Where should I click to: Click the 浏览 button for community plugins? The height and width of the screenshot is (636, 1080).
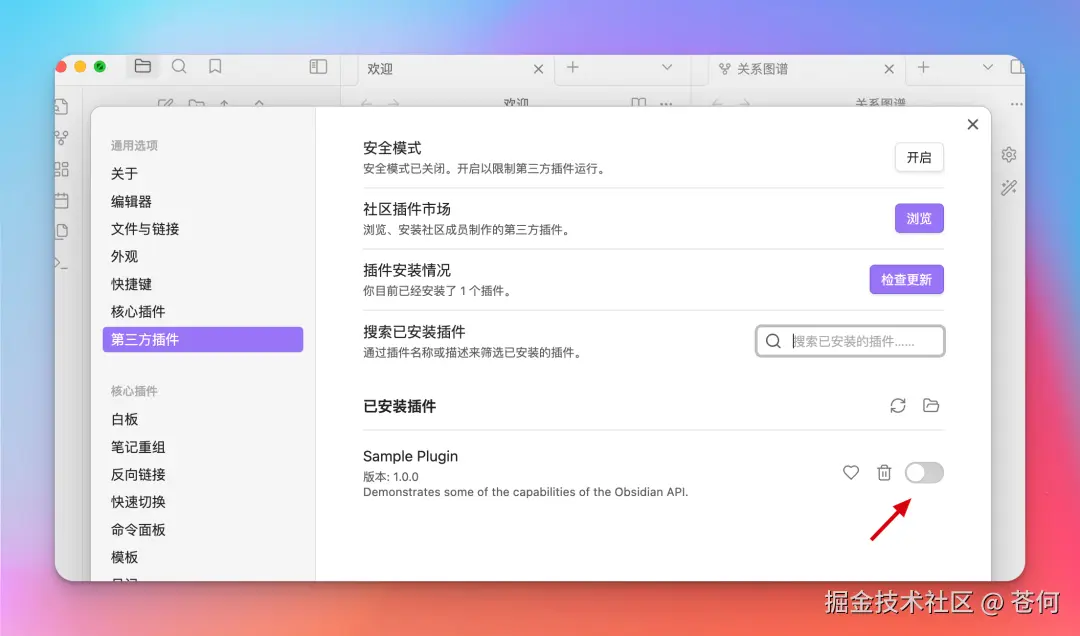[918, 218]
